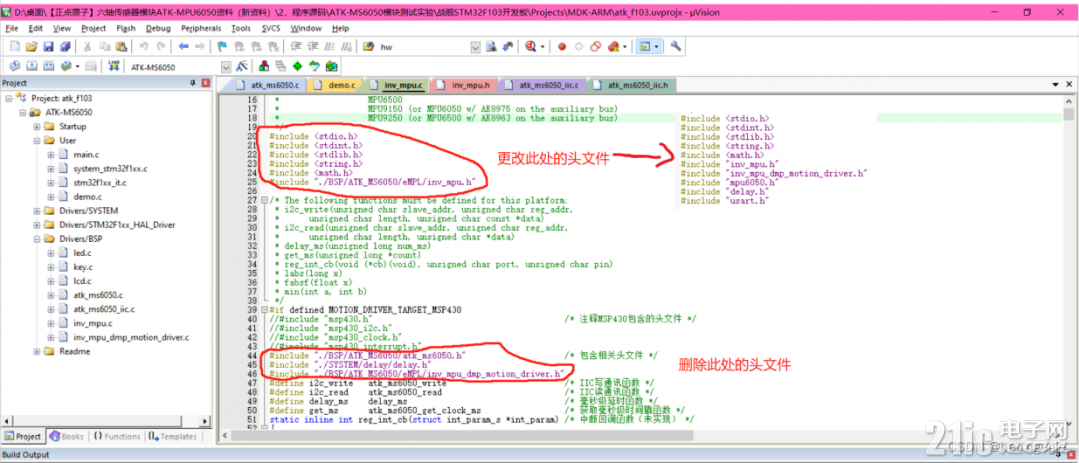Open Options for Target magic wand

coord(242,66)
